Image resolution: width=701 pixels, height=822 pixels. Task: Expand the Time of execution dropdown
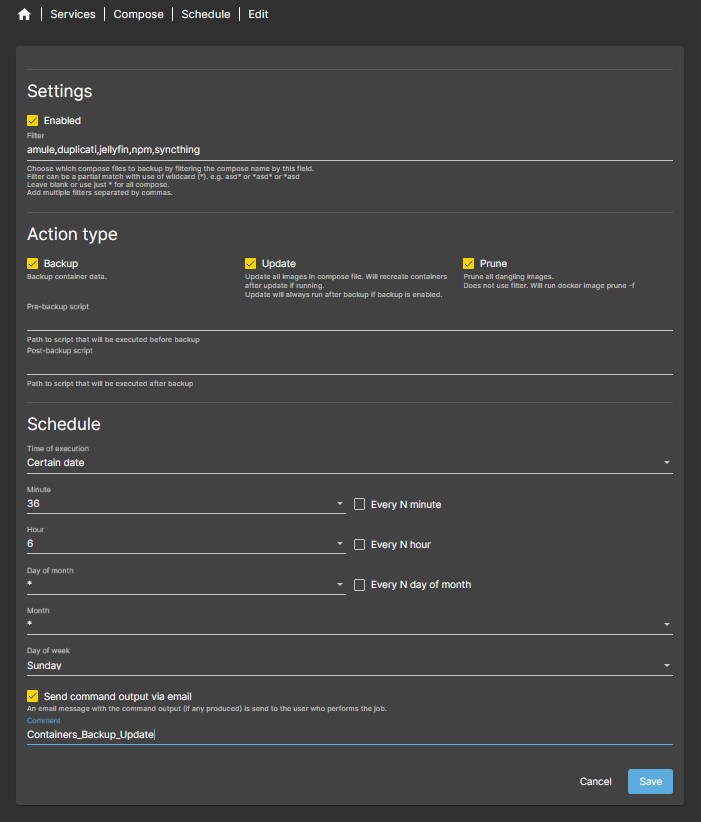coord(666,464)
